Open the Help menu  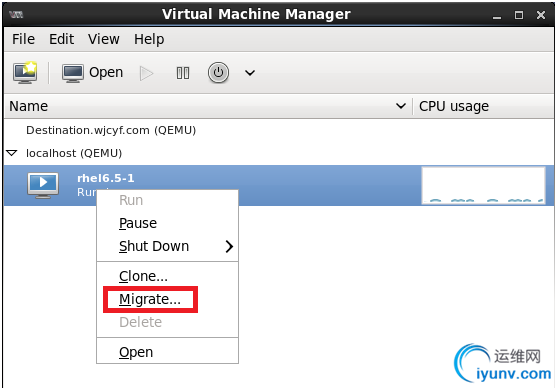(x=149, y=39)
